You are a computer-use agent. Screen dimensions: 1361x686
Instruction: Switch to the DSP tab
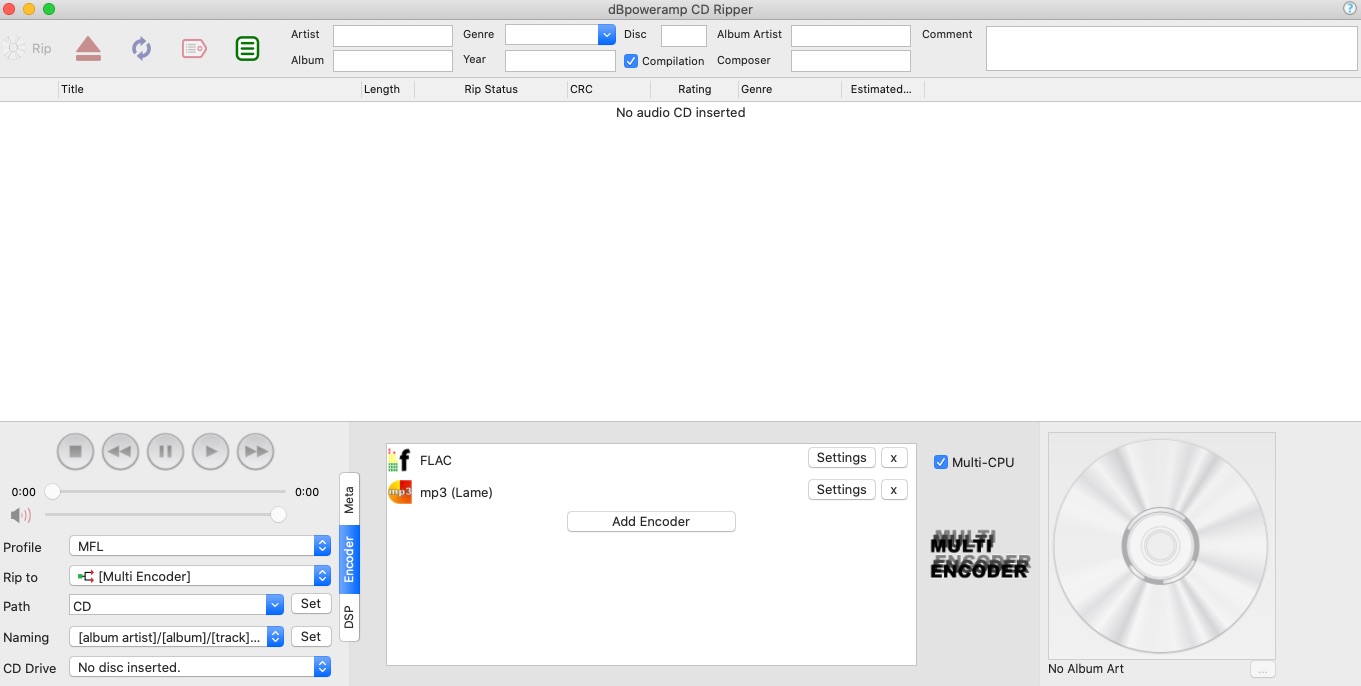click(349, 617)
